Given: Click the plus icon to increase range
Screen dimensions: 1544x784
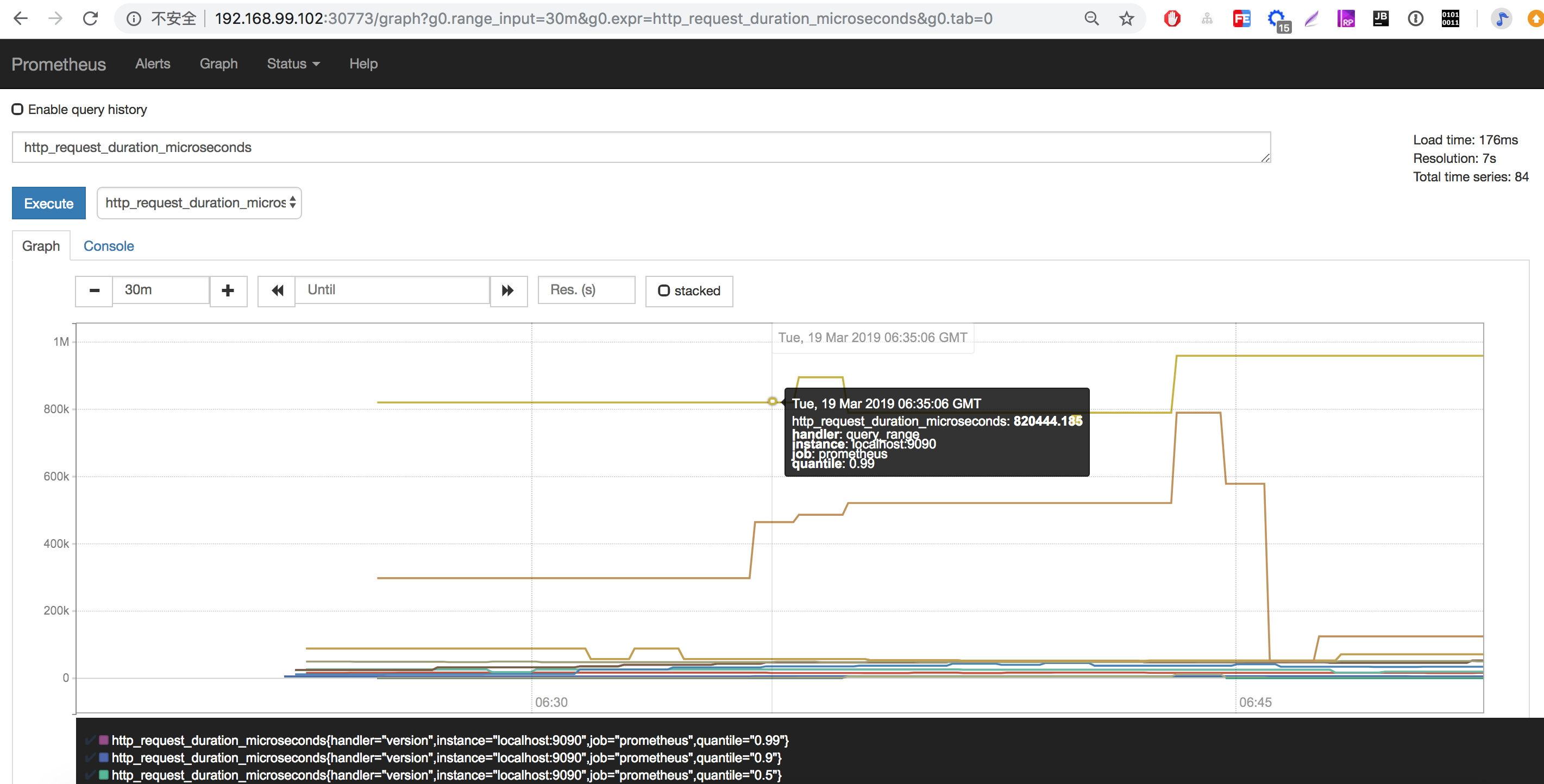Looking at the screenshot, I should 228,291.
